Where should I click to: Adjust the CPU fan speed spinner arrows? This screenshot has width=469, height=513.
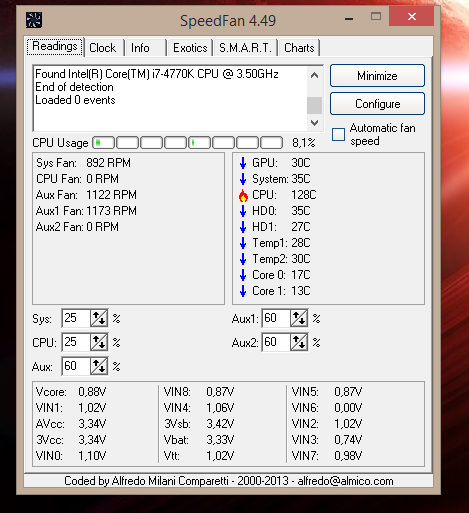(x=99, y=342)
